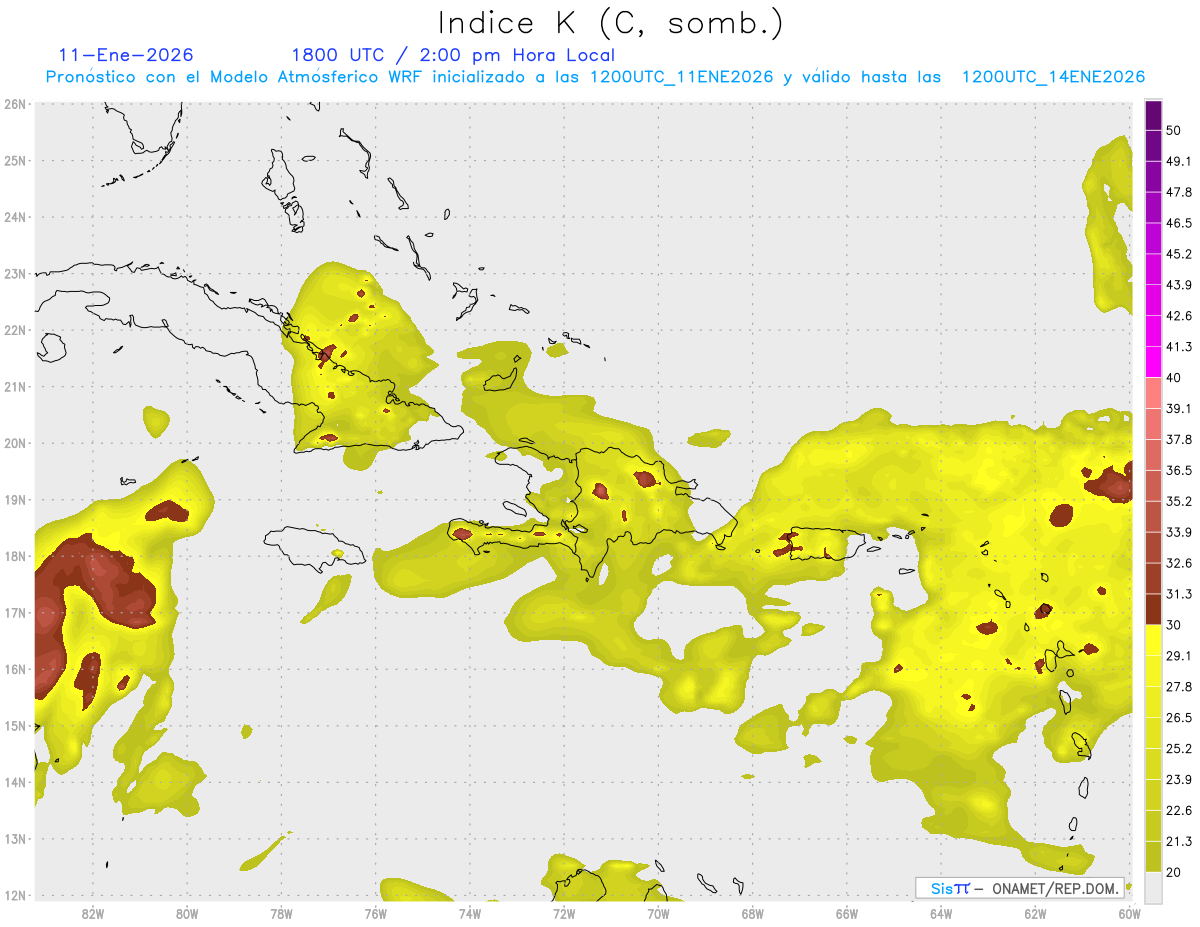The image size is (1200, 927).
Task: Click the color bar label "37.8"
Action: tap(1179, 439)
